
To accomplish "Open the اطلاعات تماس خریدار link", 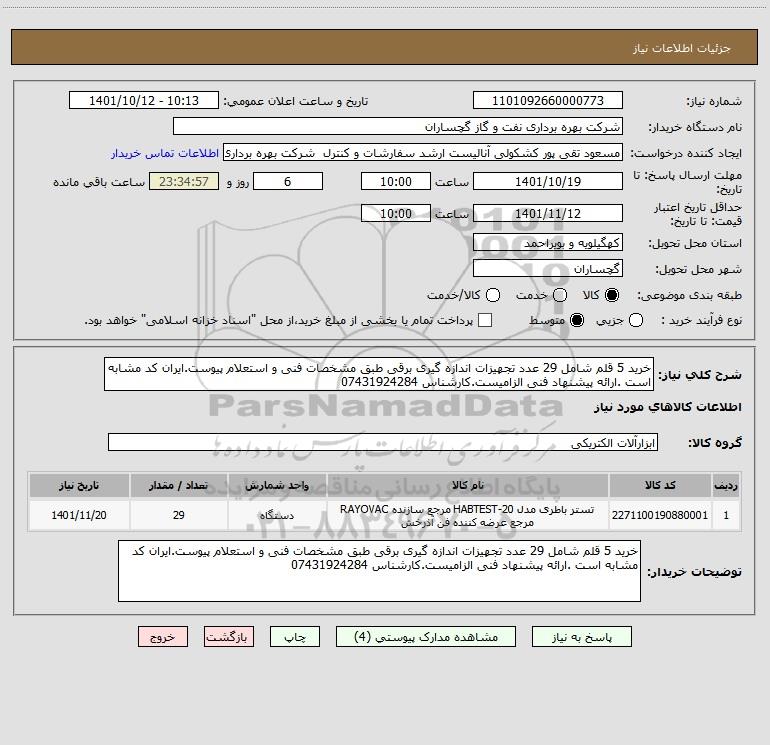I will pyautogui.click(x=165, y=153).
